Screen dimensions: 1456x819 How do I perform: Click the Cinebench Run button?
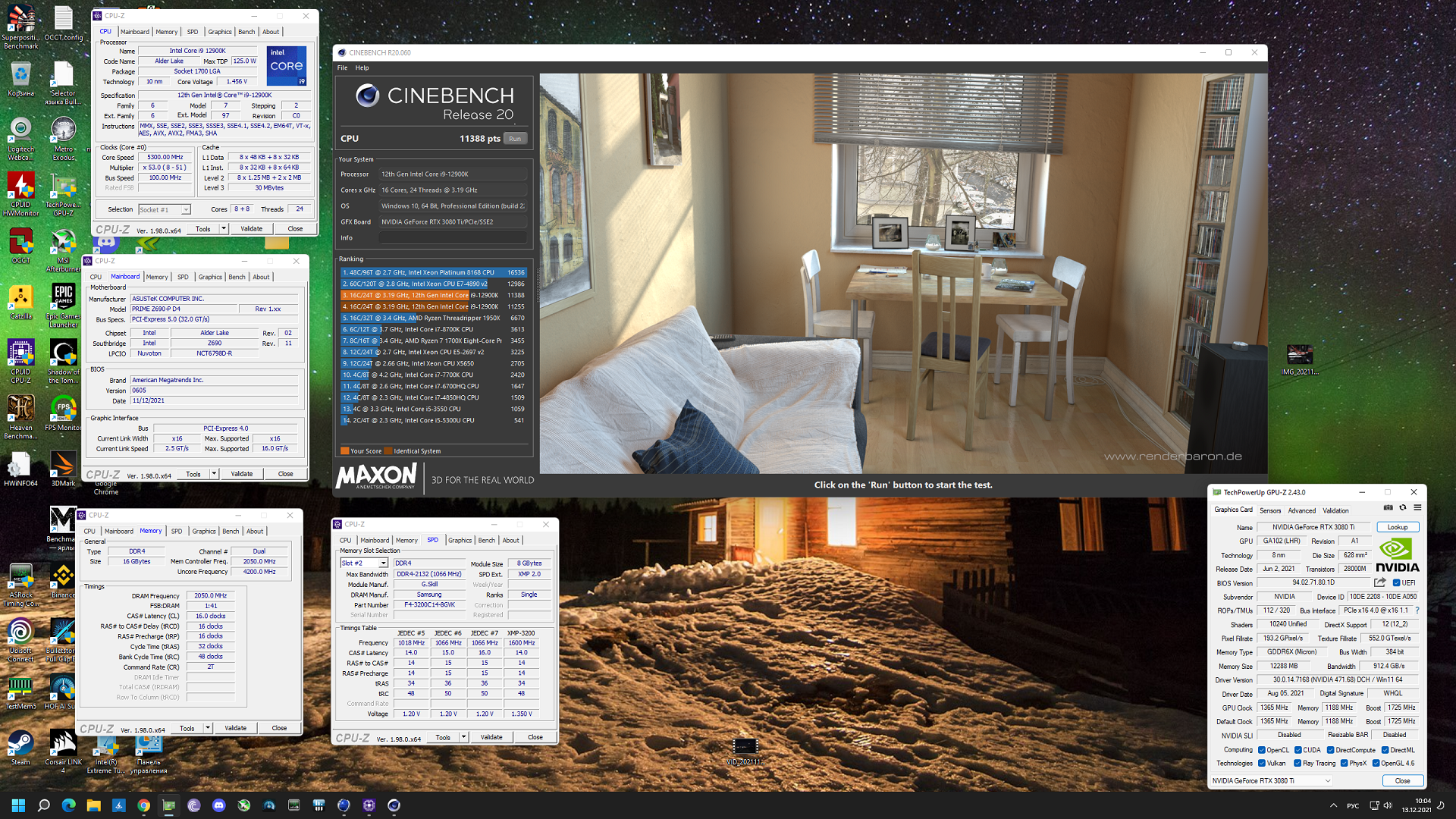click(515, 139)
